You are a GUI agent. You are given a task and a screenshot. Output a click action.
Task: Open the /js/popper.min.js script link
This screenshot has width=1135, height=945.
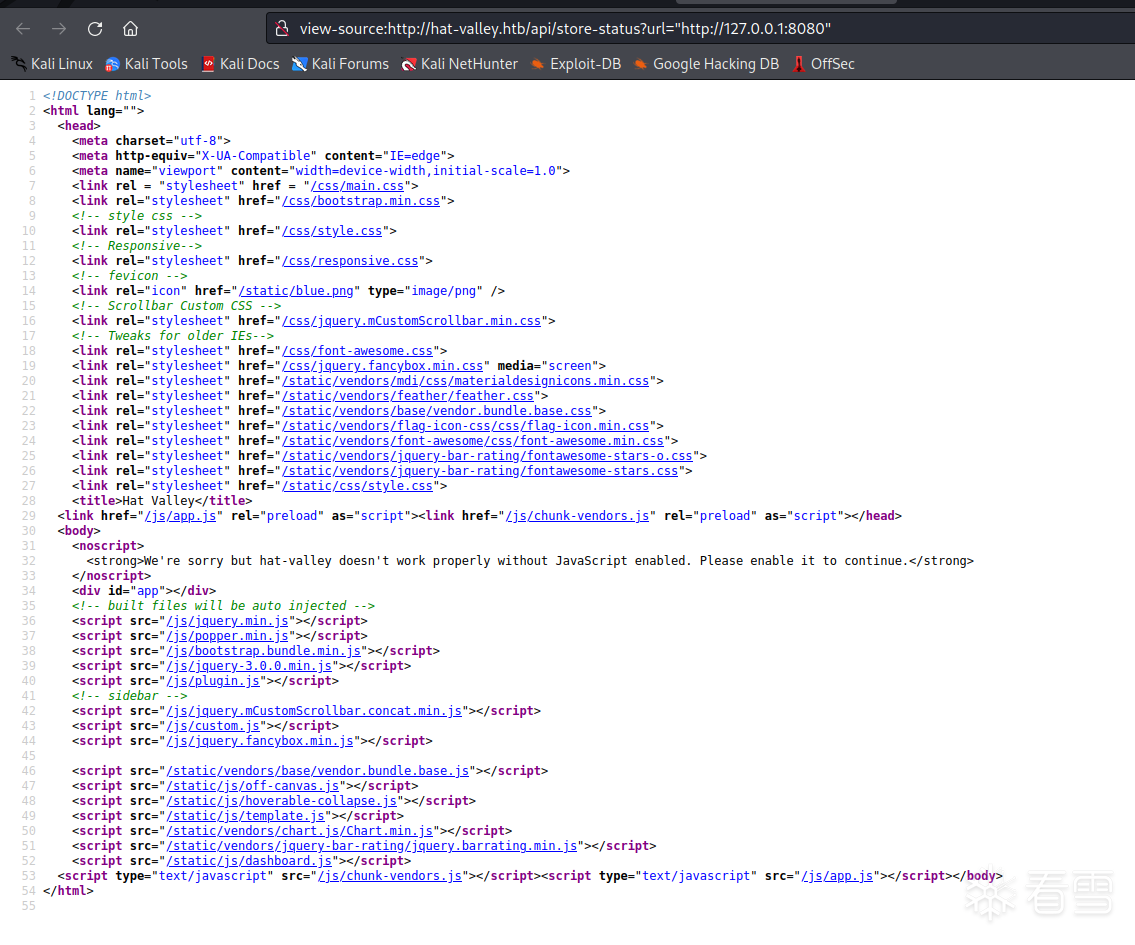(227, 636)
